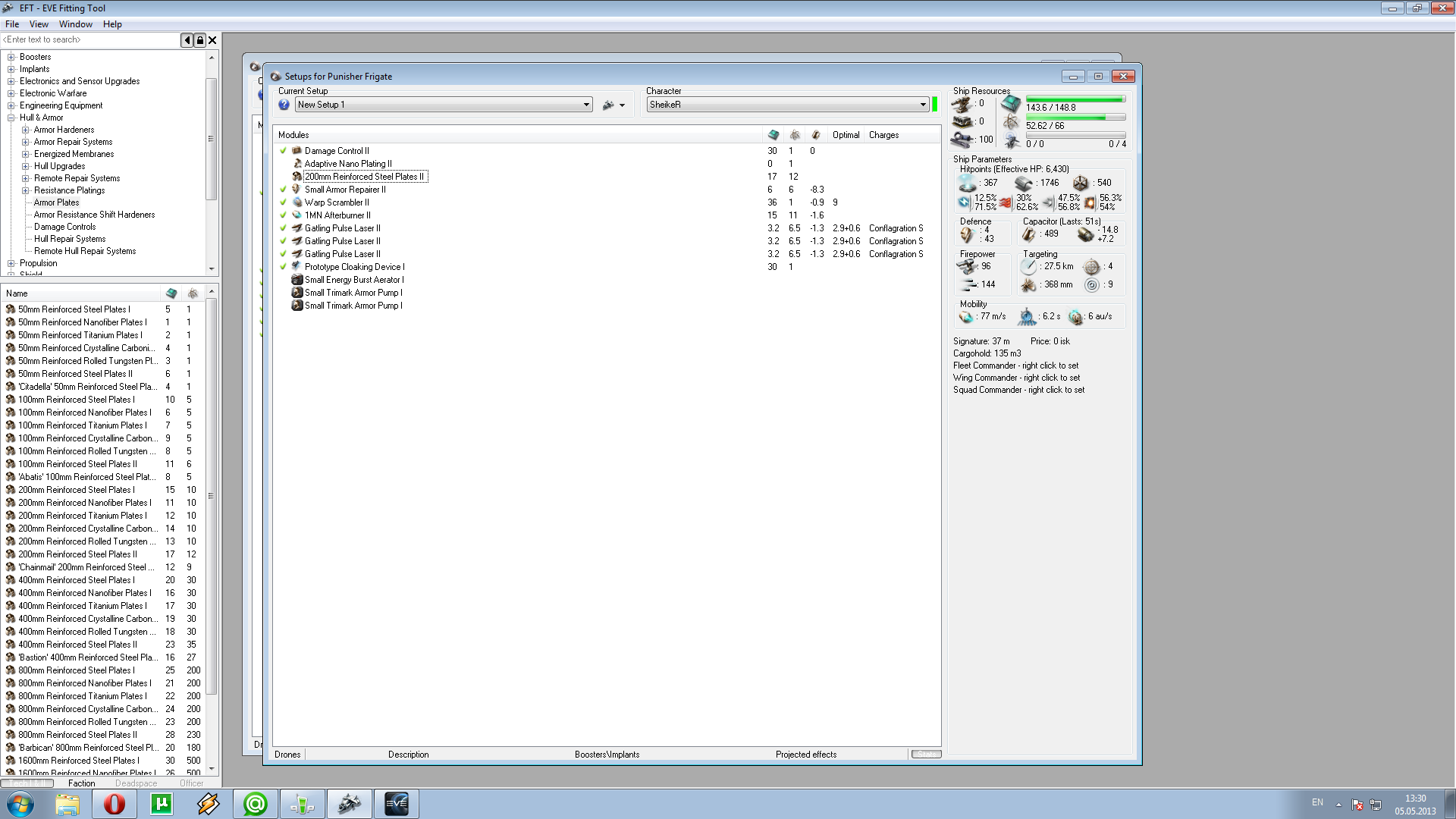Select Damage Controls in the tree
This screenshot has height=819, width=1456.
64,227
